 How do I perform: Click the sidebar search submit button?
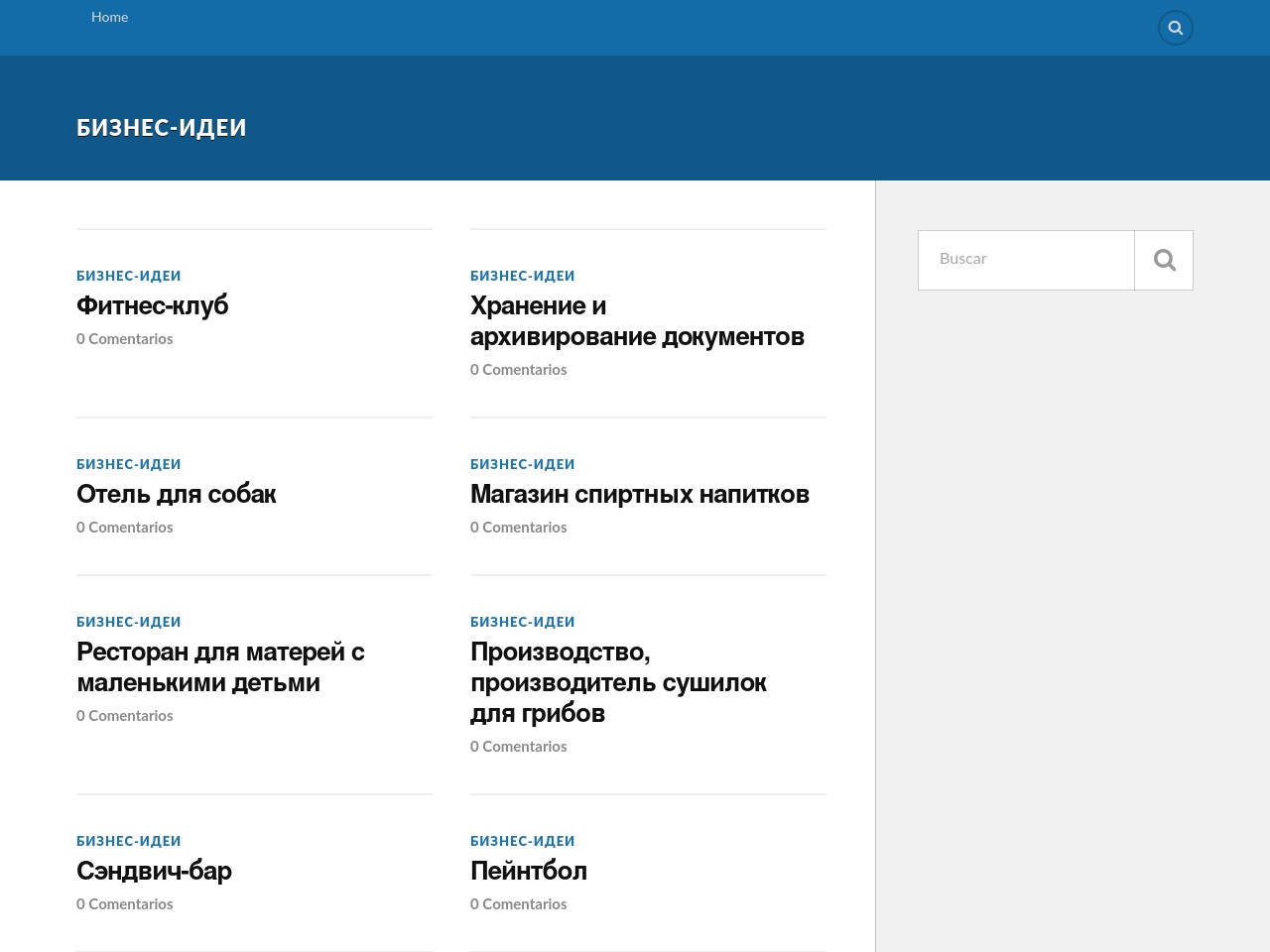[1164, 260]
